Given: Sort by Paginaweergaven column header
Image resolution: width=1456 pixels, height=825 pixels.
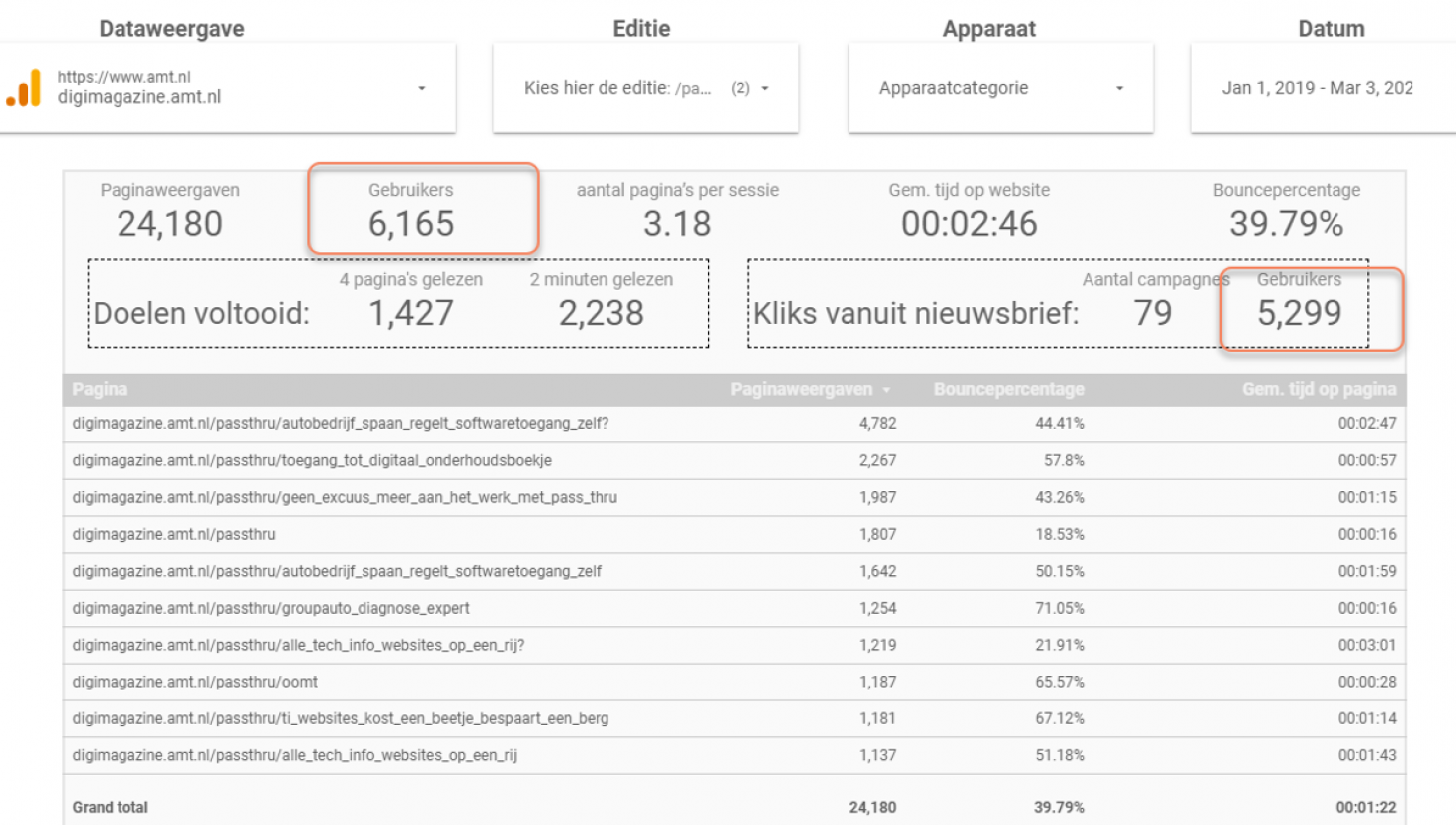Looking at the screenshot, I should point(801,389).
